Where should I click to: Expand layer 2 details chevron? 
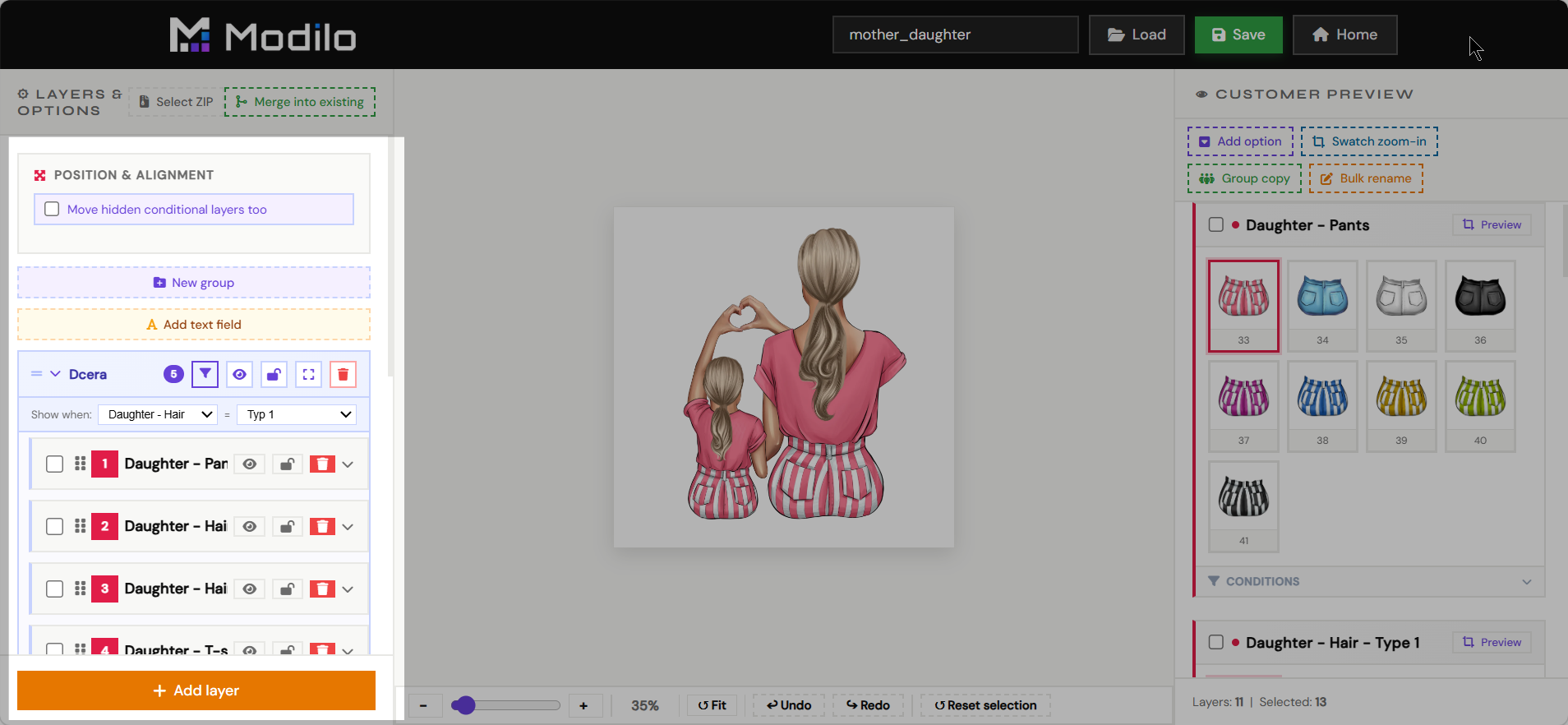coord(348,527)
